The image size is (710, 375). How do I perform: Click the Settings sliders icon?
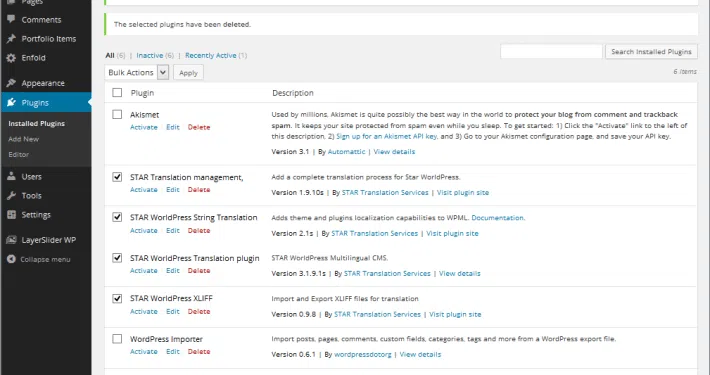pos(11,215)
